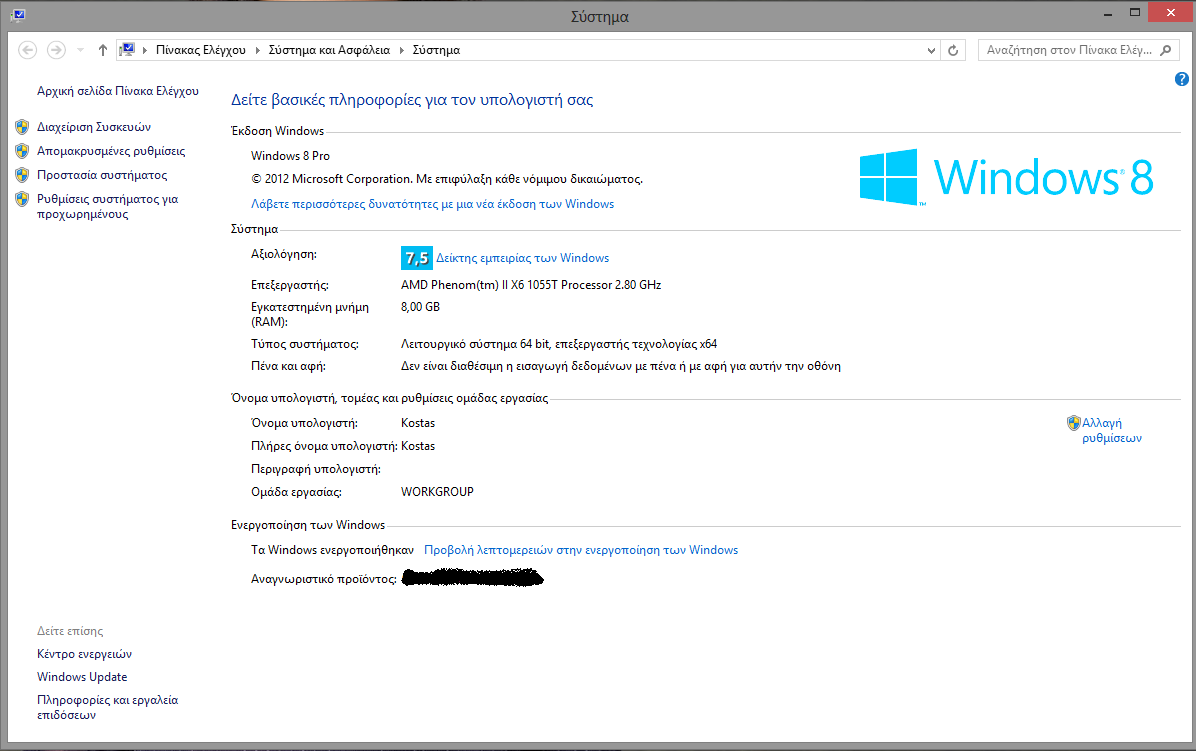Image resolution: width=1196 pixels, height=751 pixels.
Task: Click the shield icon next to Αλλαγή ρυθμίσεων
Action: click(1074, 422)
